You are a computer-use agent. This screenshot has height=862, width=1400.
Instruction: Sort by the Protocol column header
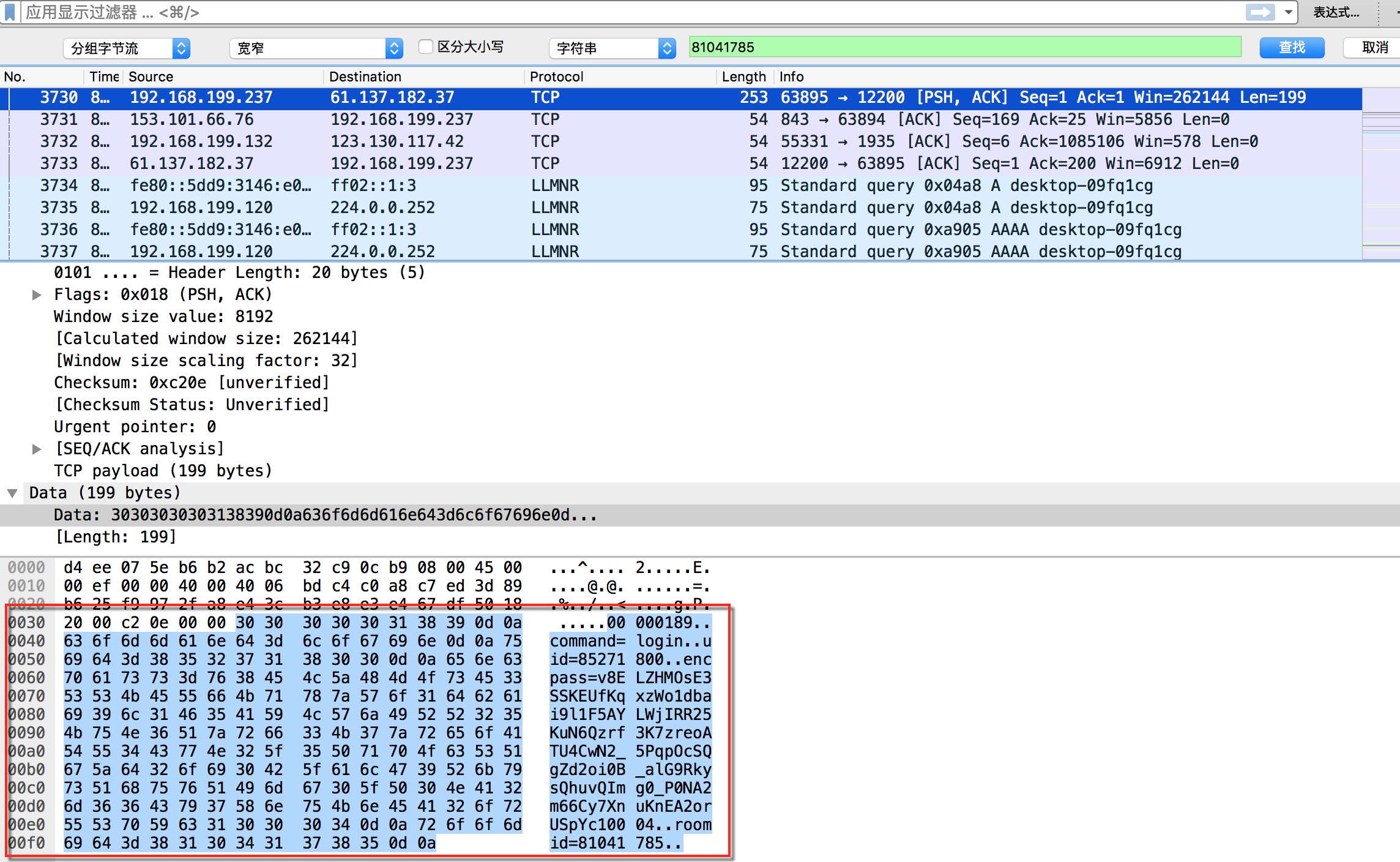(x=620, y=77)
